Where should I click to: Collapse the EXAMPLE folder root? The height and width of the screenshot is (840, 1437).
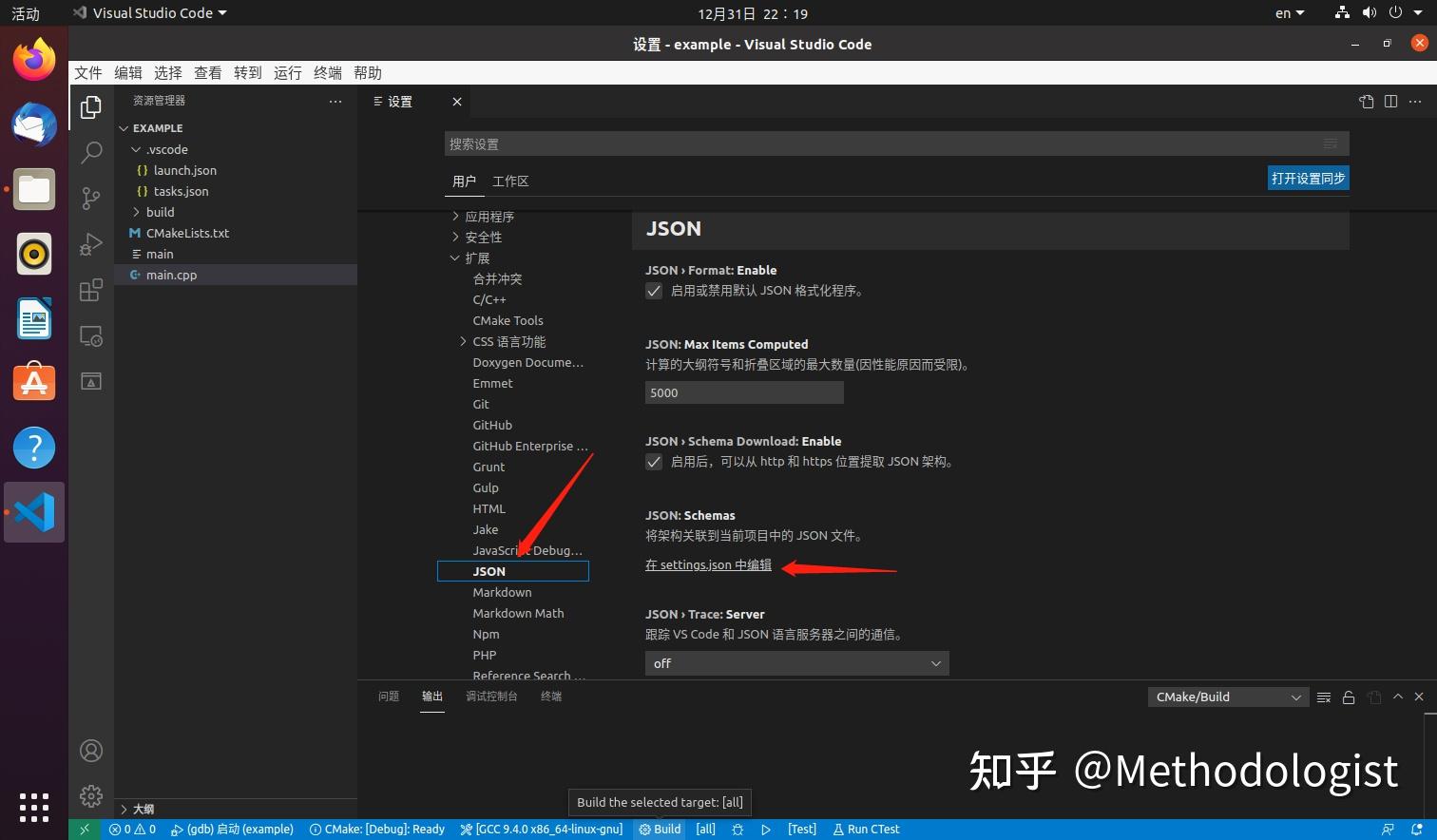coord(124,128)
